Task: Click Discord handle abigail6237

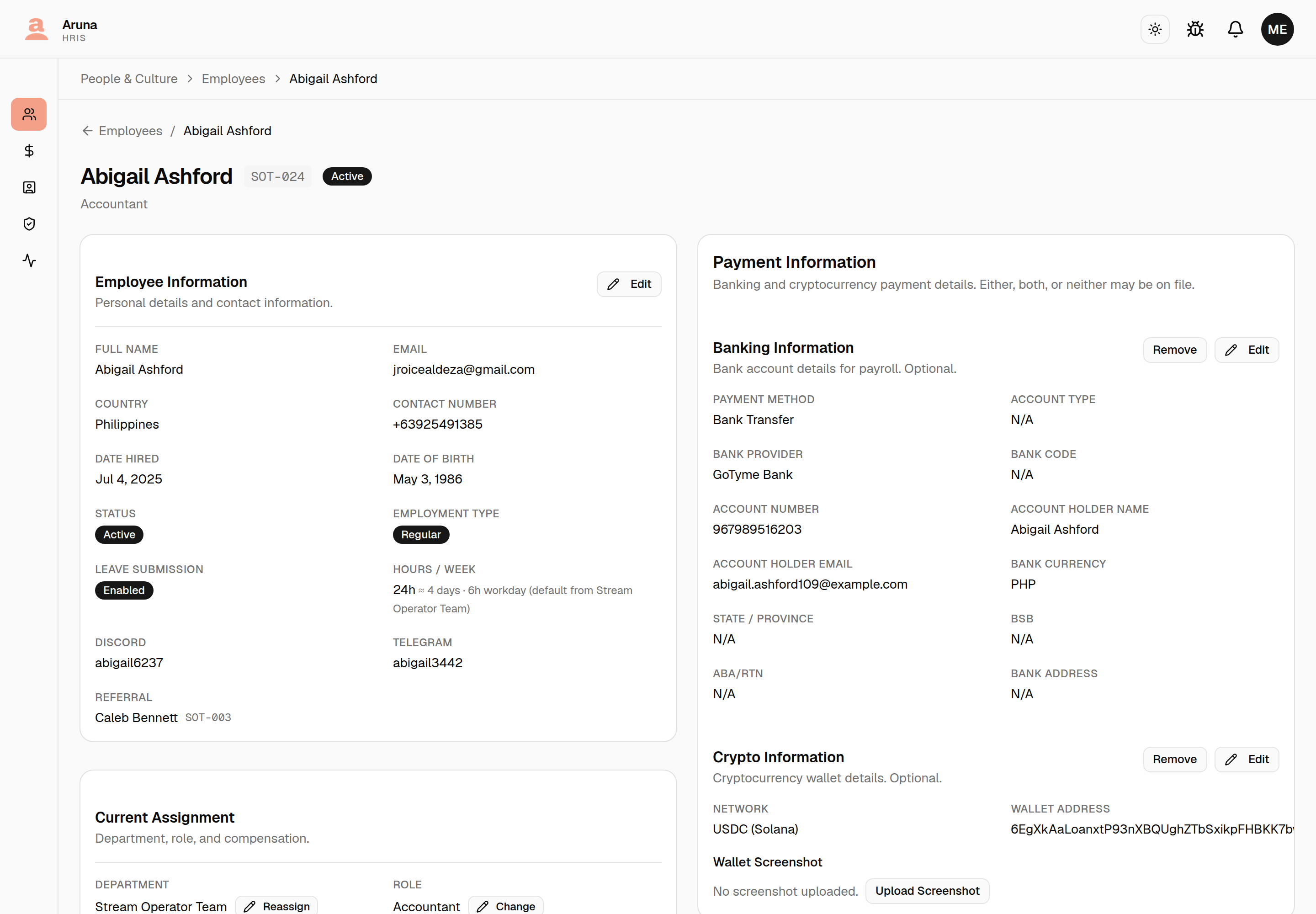Action: tap(129, 663)
